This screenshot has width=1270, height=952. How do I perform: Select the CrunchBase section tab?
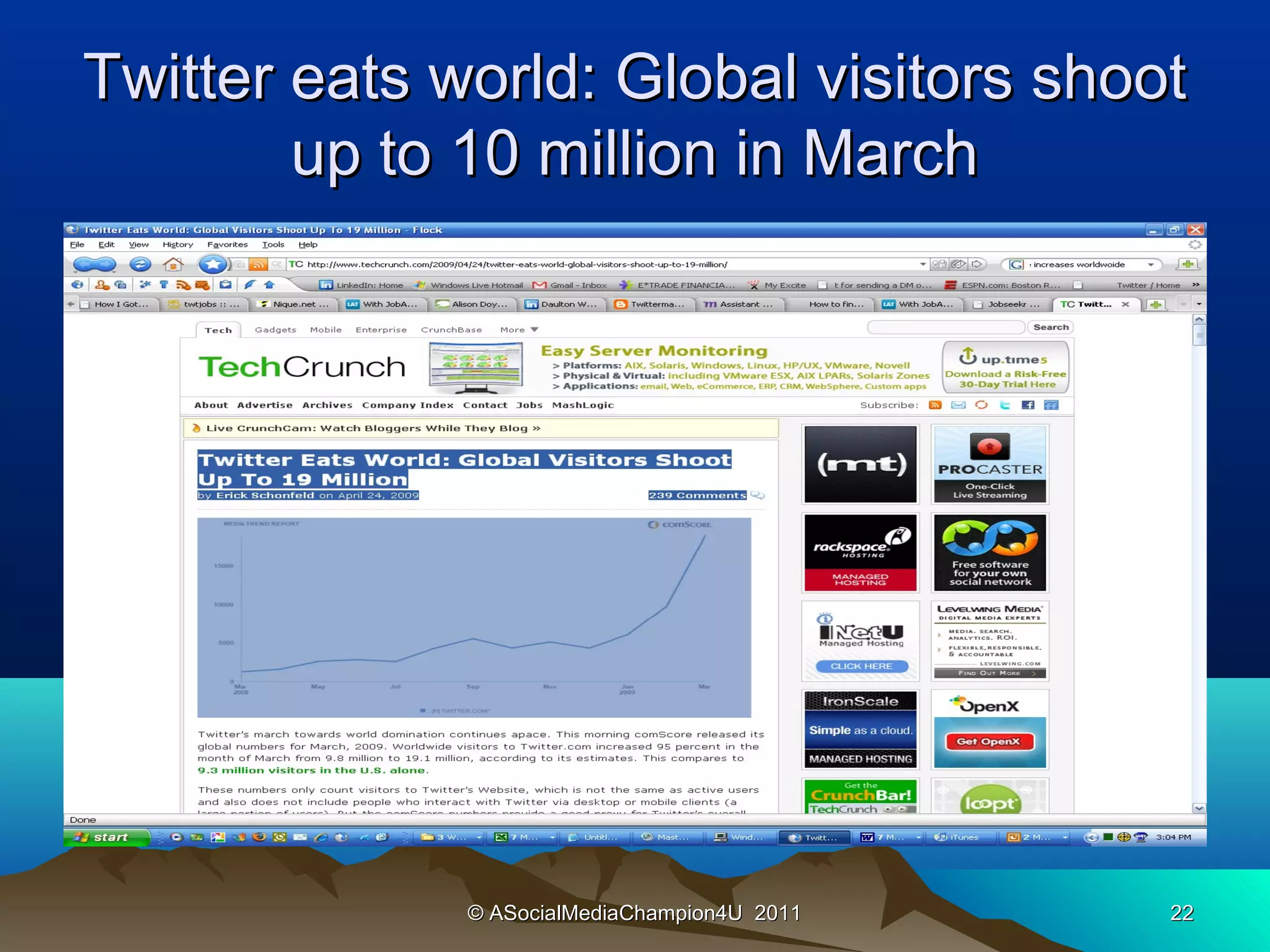451,330
